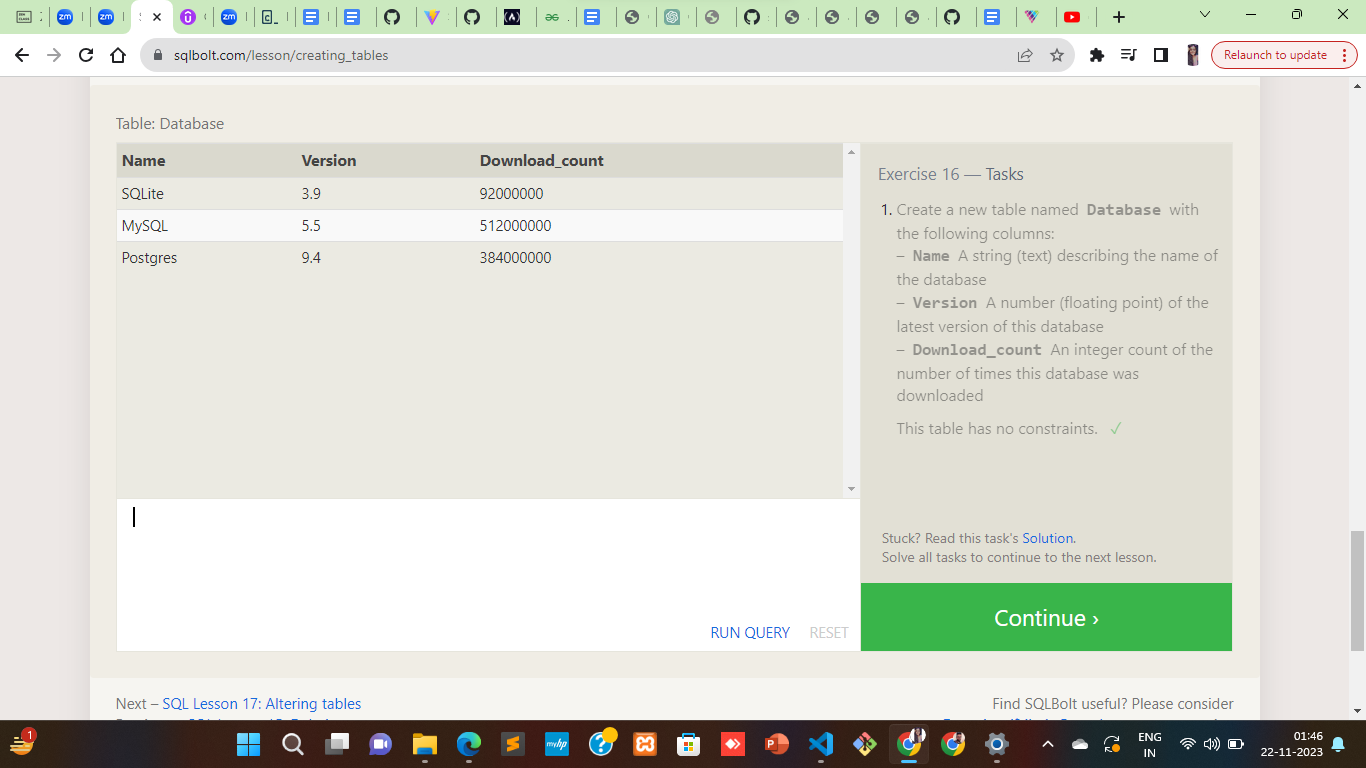Launch PowerPoint from the taskbar
The height and width of the screenshot is (768, 1366).
777,743
